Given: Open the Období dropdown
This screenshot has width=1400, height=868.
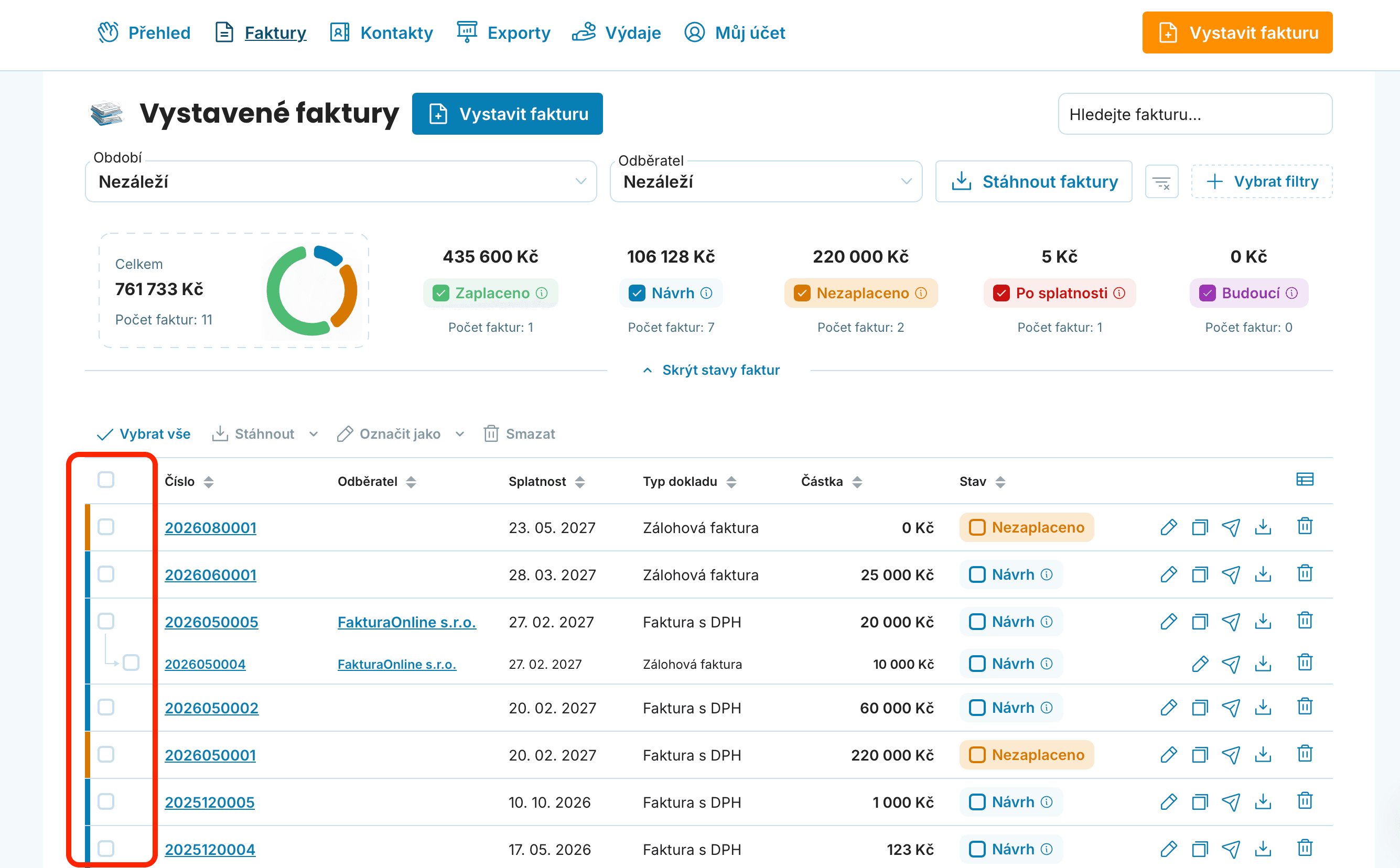Looking at the screenshot, I should click(x=340, y=182).
